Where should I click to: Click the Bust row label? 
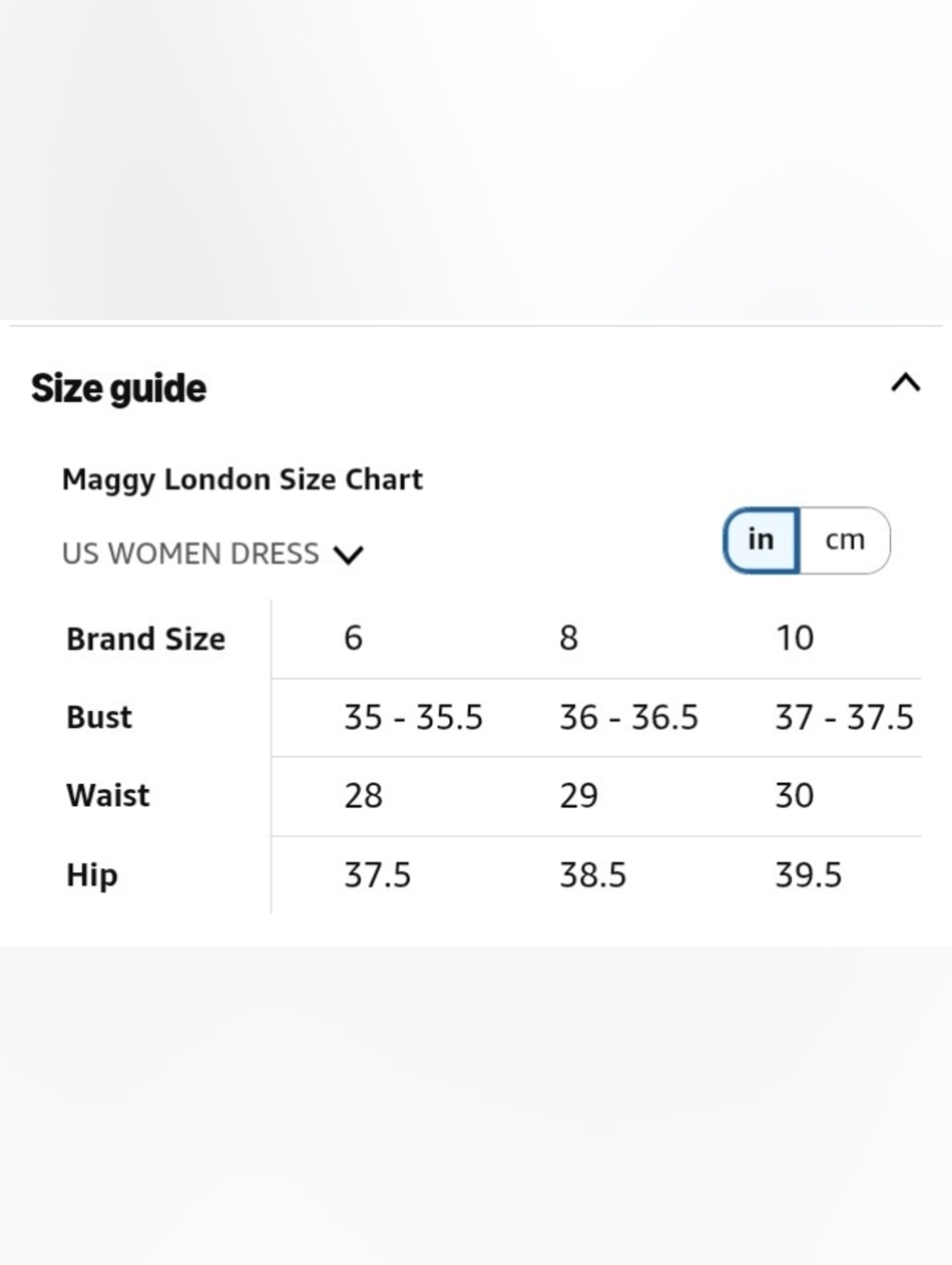point(99,717)
